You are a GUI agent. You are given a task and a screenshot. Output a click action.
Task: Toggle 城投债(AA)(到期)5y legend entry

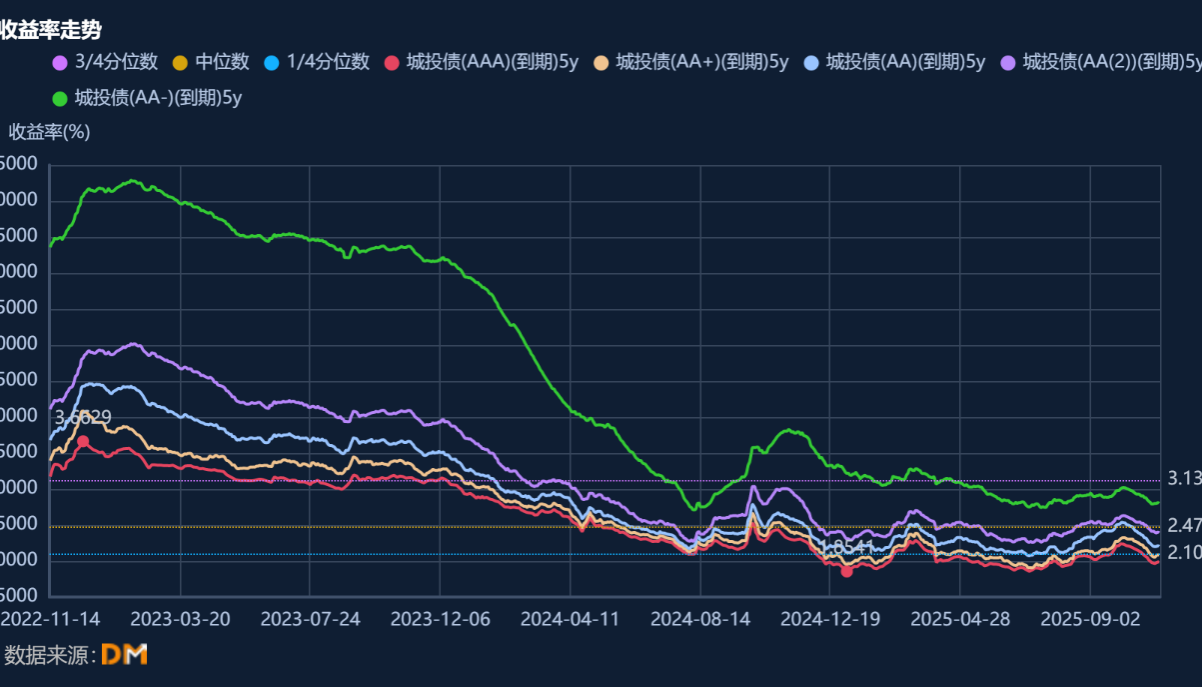[x=894, y=62]
